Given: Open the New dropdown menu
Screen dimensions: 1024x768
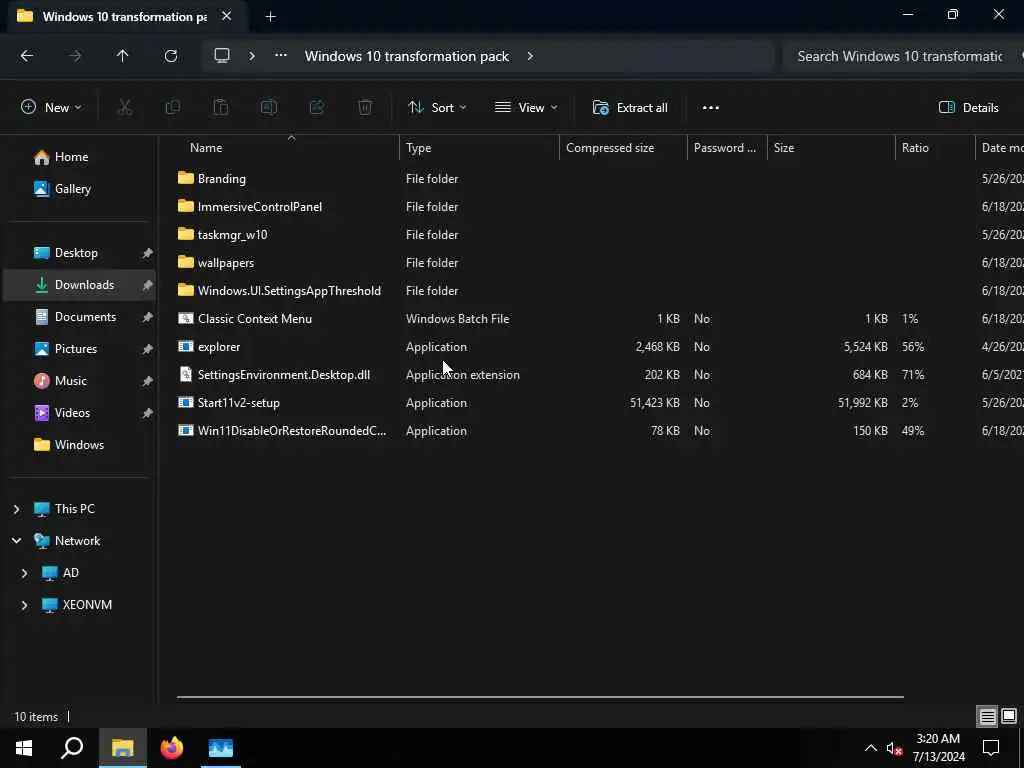Looking at the screenshot, I should coord(51,108).
